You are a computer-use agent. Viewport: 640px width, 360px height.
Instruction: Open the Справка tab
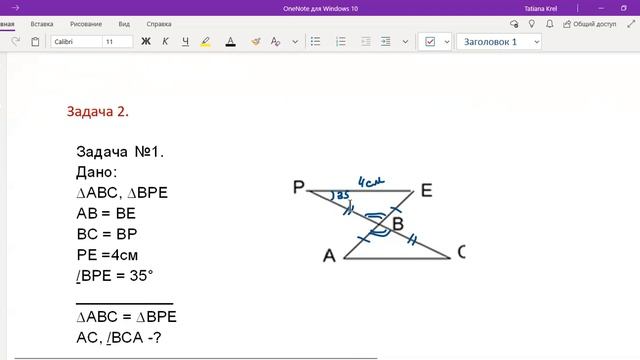tap(159, 24)
